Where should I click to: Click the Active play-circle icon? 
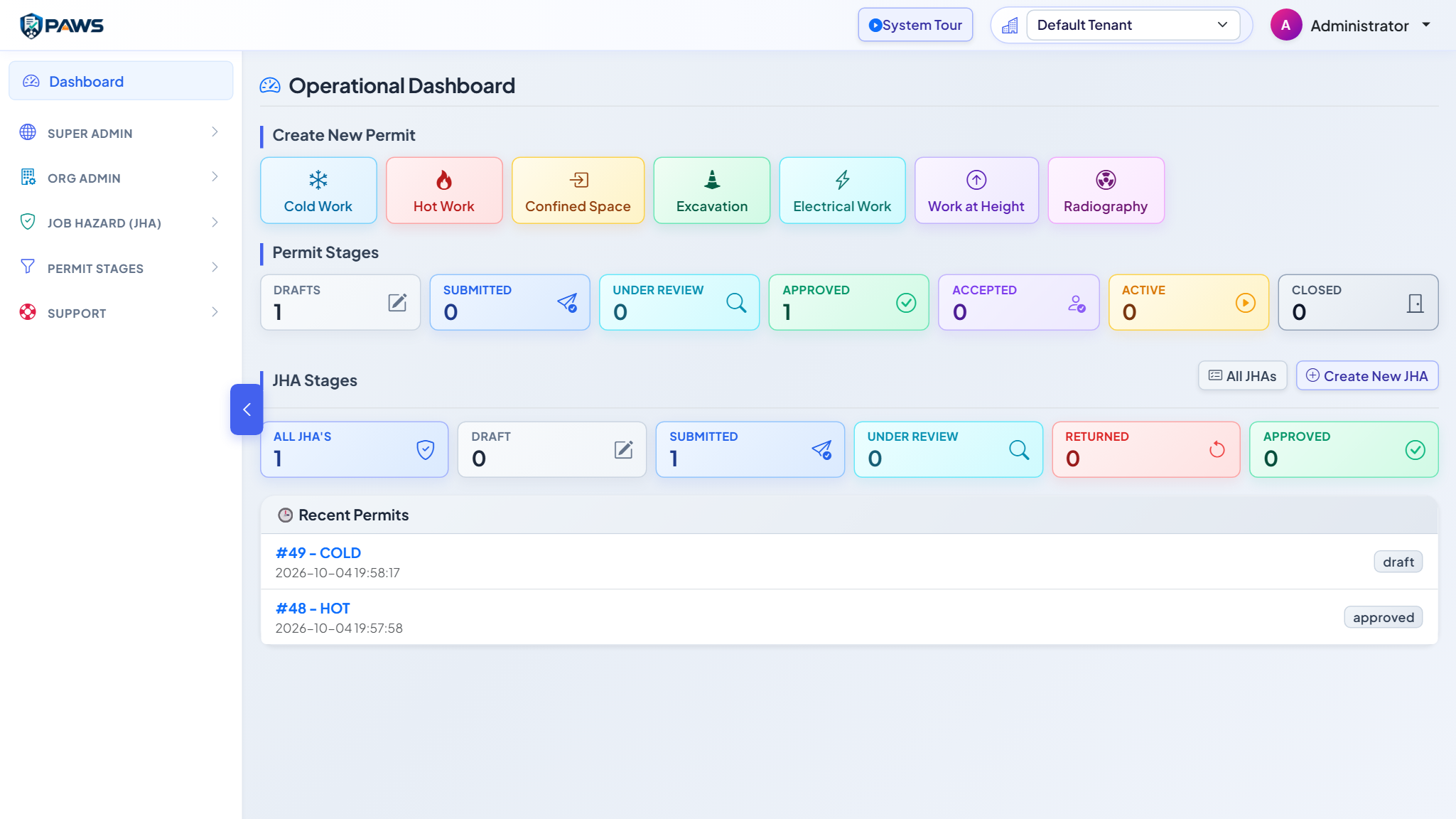pyautogui.click(x=1246, y=303)
